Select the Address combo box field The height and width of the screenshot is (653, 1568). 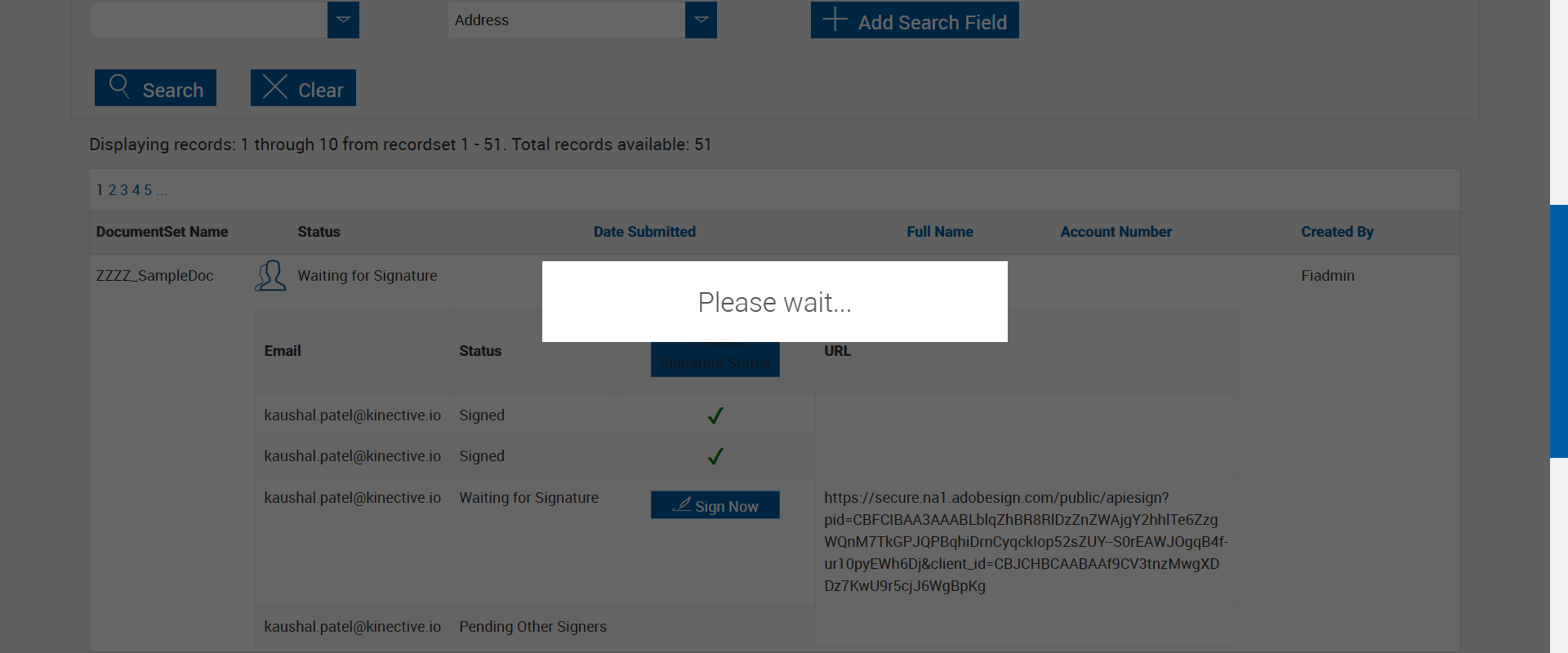pos(567,20)
